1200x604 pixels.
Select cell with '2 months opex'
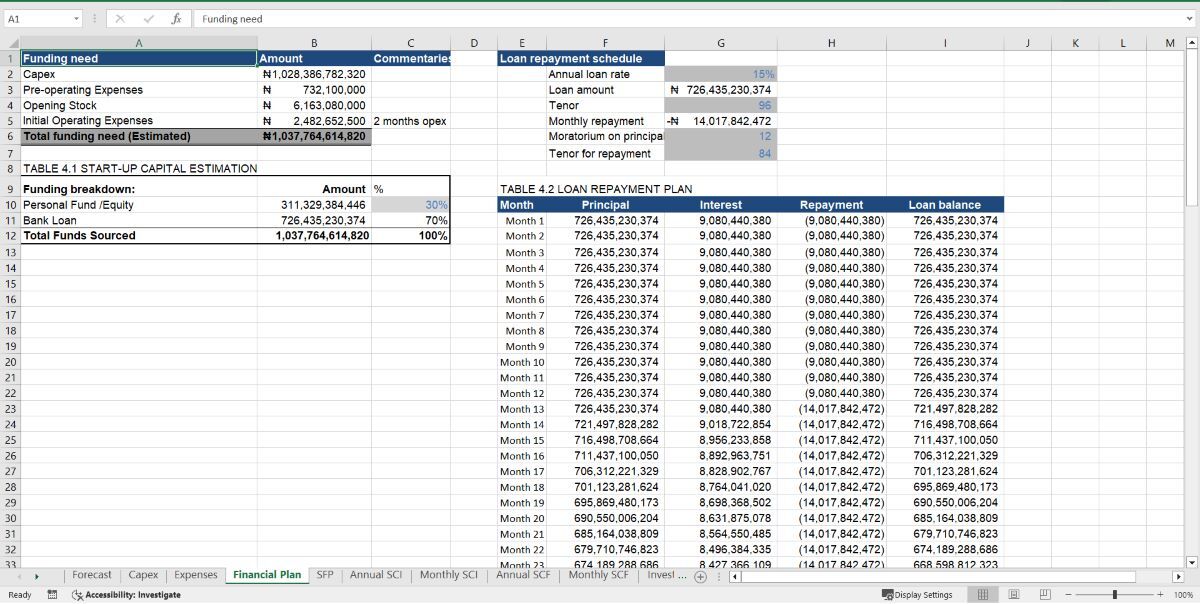(410, 121)
